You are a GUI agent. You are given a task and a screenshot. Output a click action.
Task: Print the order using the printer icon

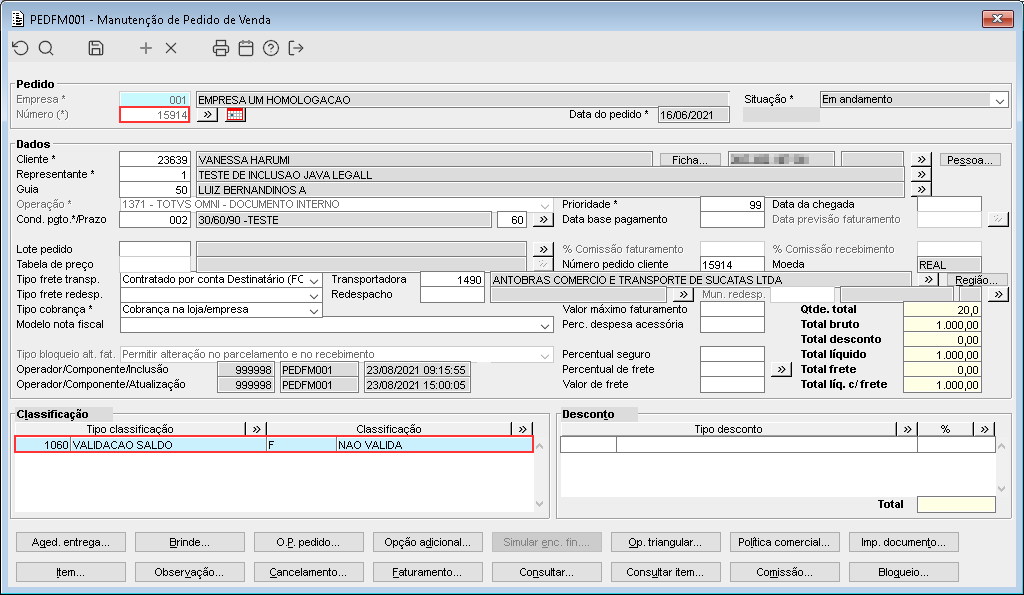pyautogui.click(x=221, y=48)
